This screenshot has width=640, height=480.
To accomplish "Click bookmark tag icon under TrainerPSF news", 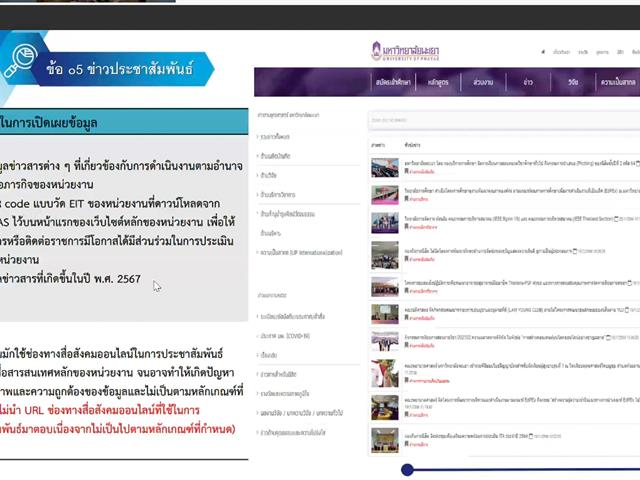I will 407,291.
